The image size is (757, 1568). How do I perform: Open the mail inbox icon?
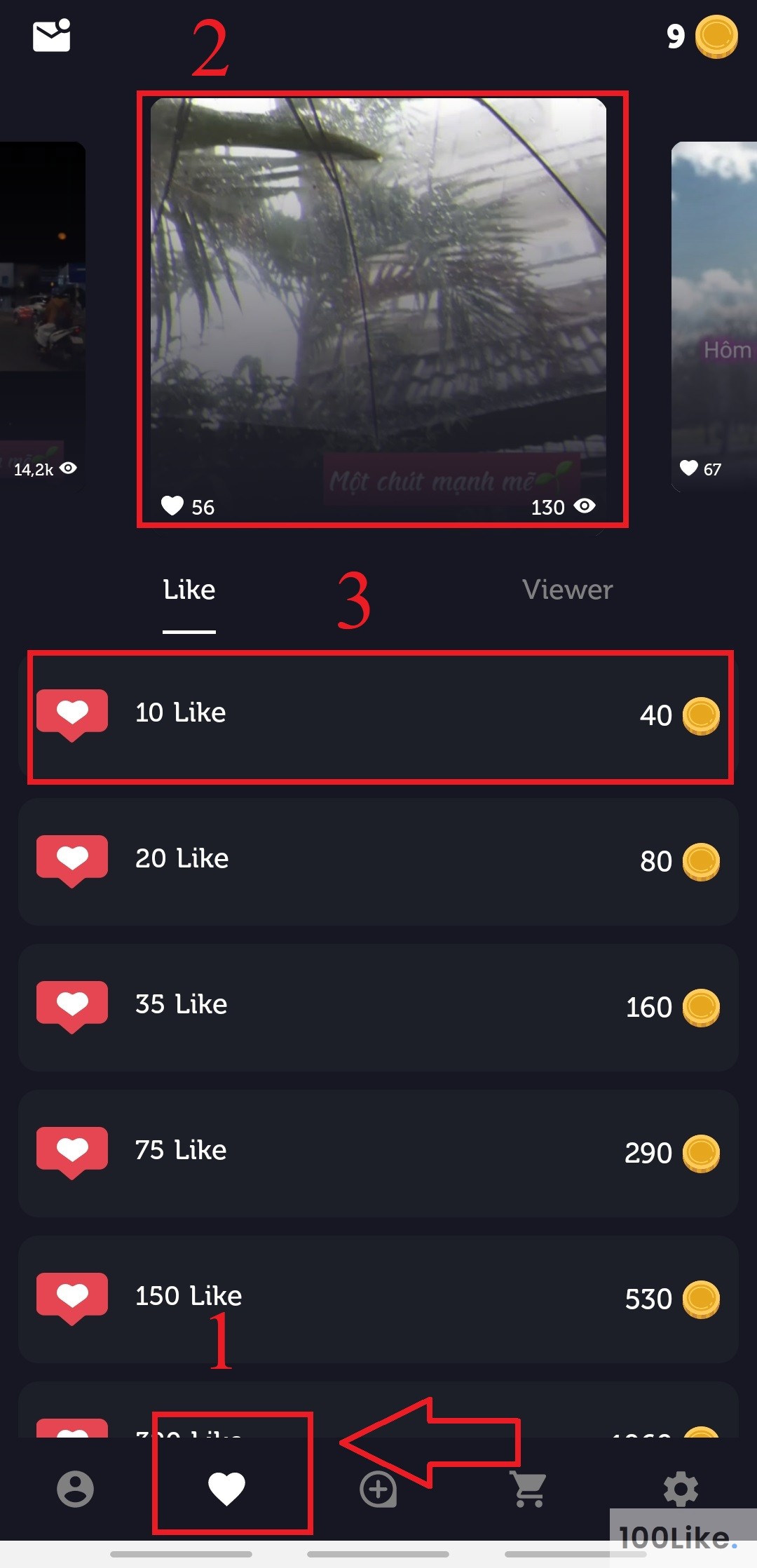pyautogui.click(x=52, y=36)
